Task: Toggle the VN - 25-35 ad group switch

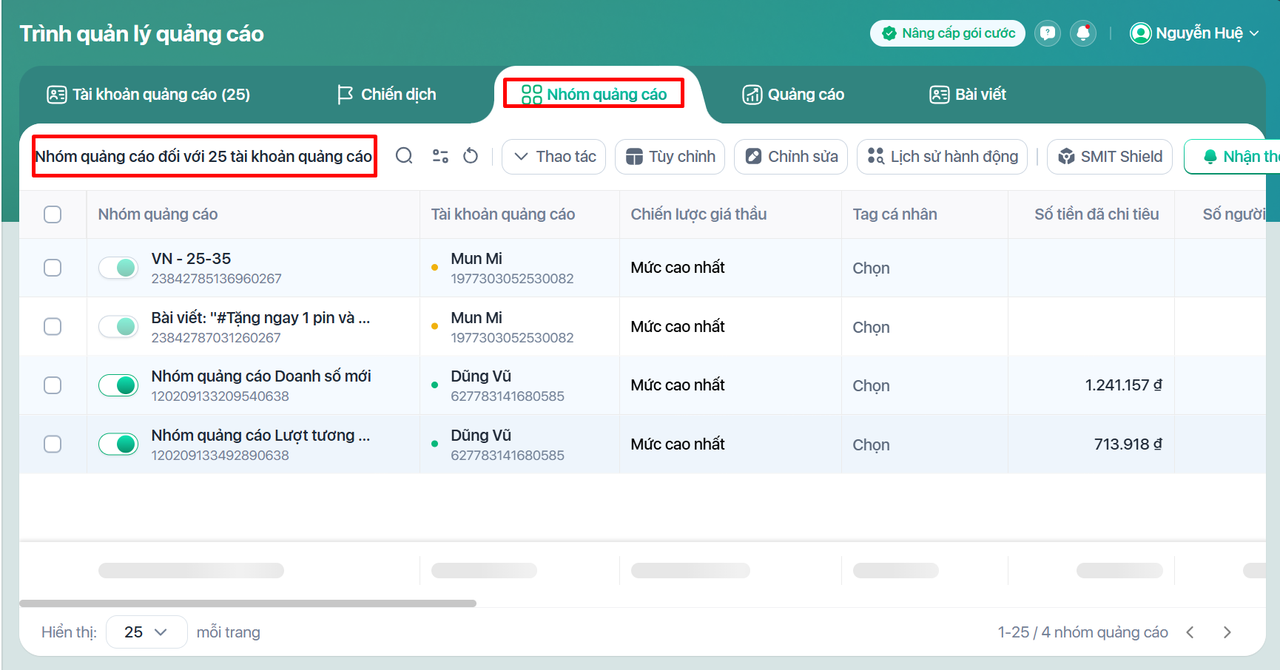Action: coord(118,268)
